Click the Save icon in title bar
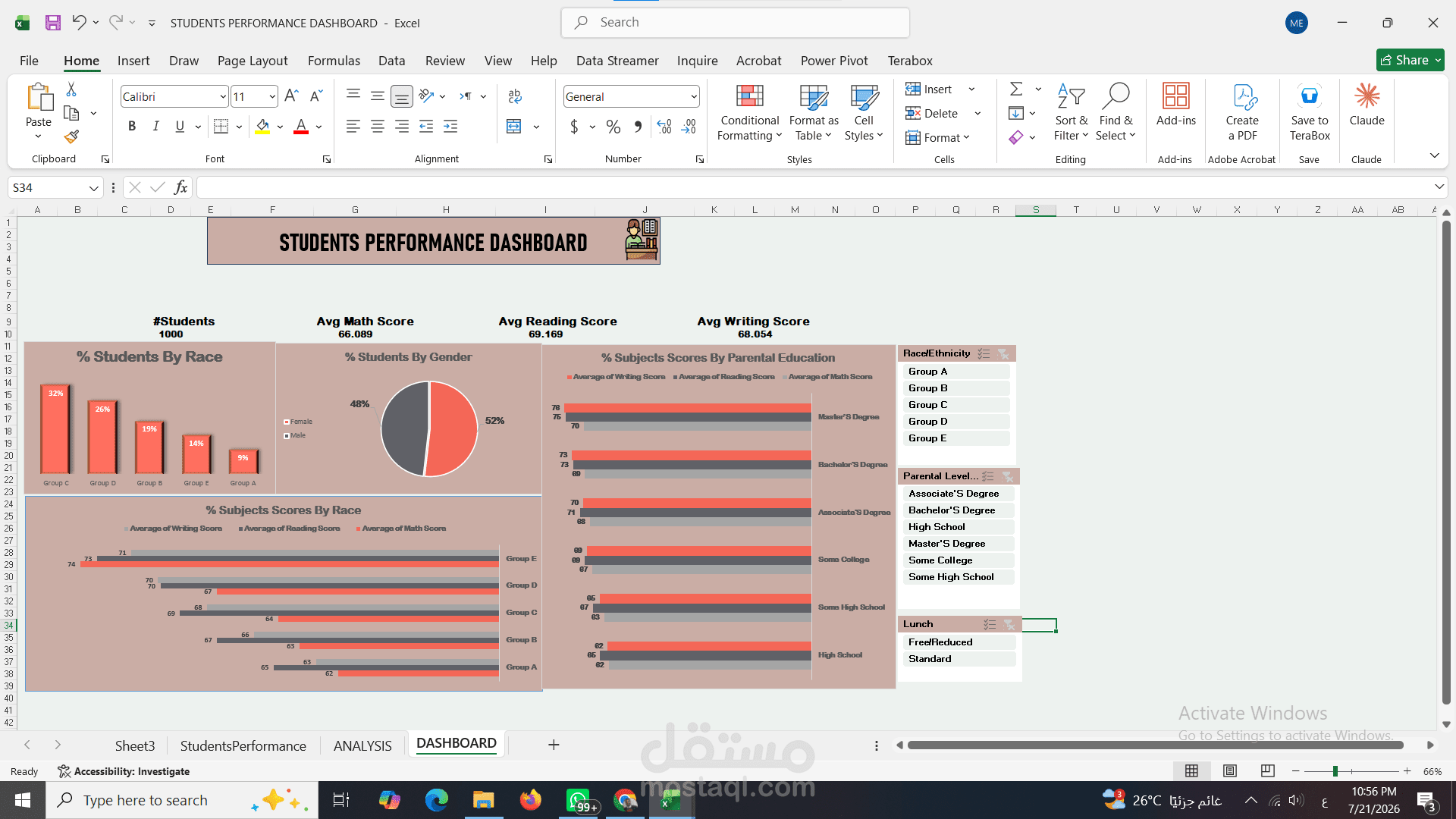The height and width of the screenshot is (819, 1456). (x=52, y=23)
